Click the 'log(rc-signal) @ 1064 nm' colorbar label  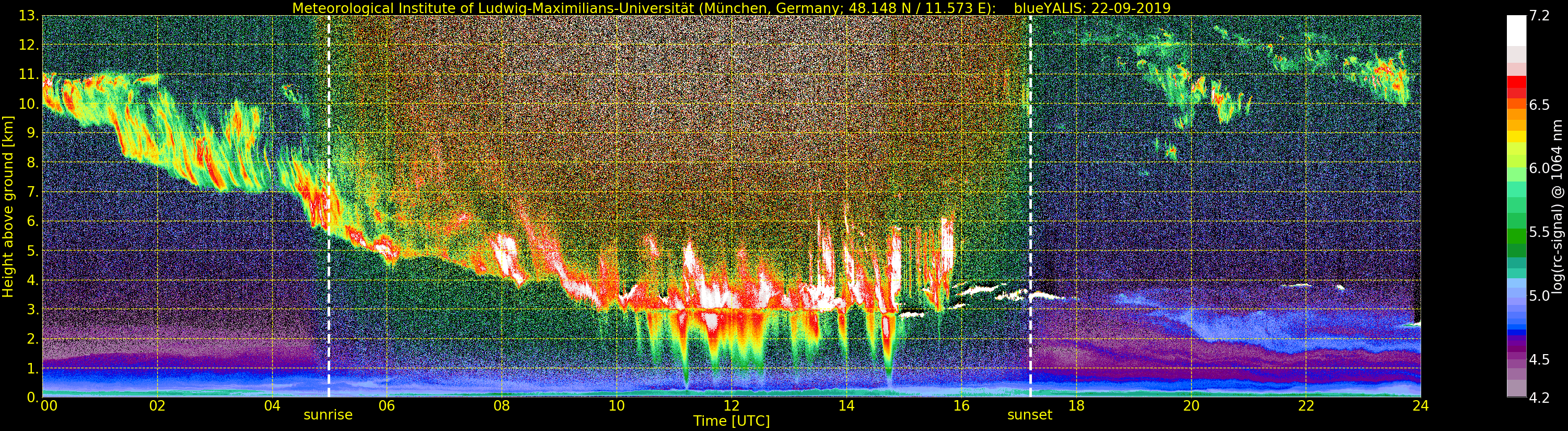coord(1557,207)
